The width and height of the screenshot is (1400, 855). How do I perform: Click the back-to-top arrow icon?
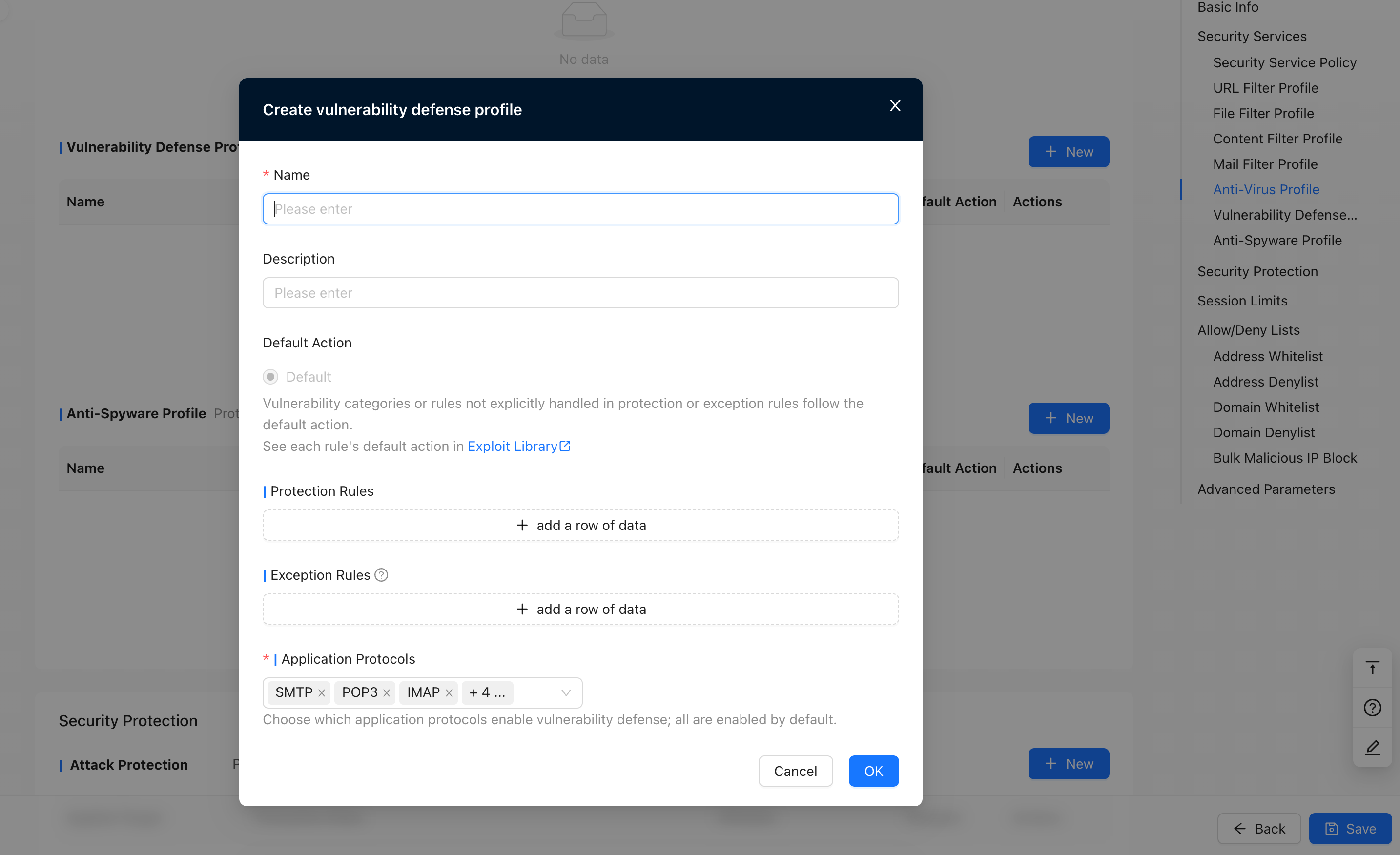[1372, 668]
